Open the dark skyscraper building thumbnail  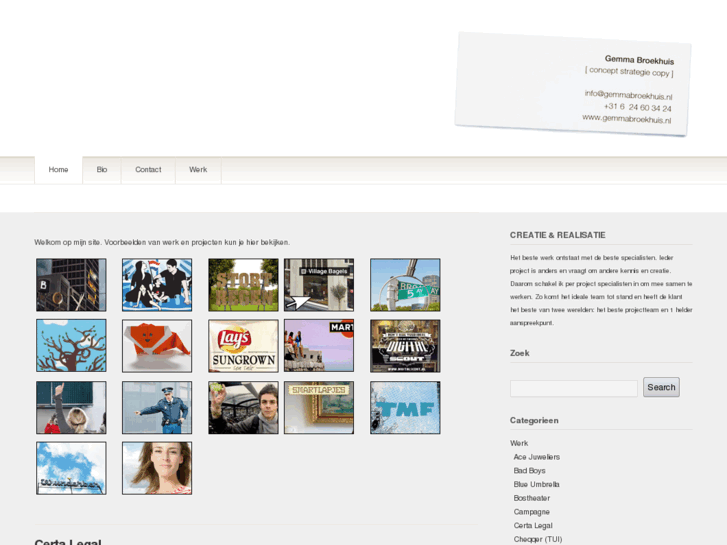pos(71,285)
